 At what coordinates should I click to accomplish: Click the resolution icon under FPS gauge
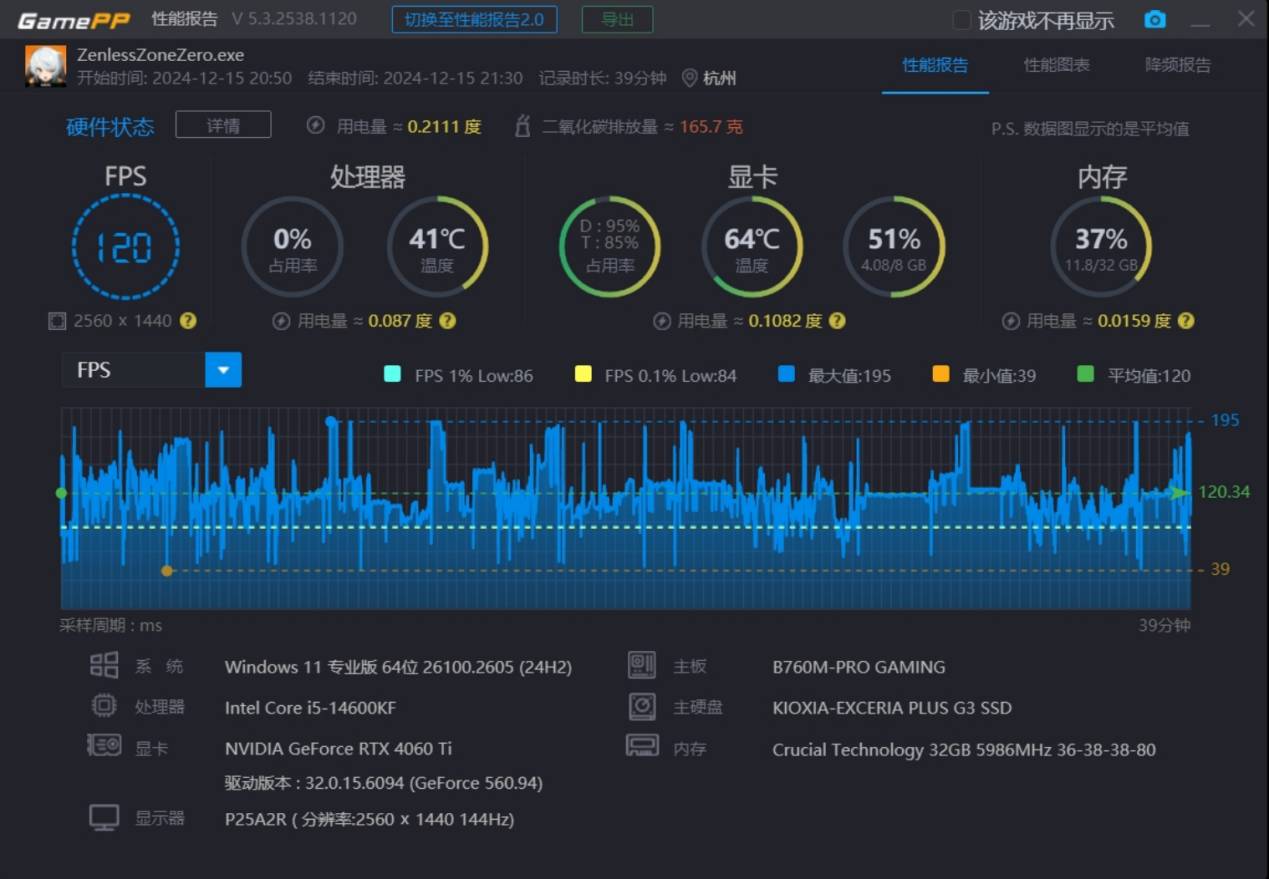[57, 321]
